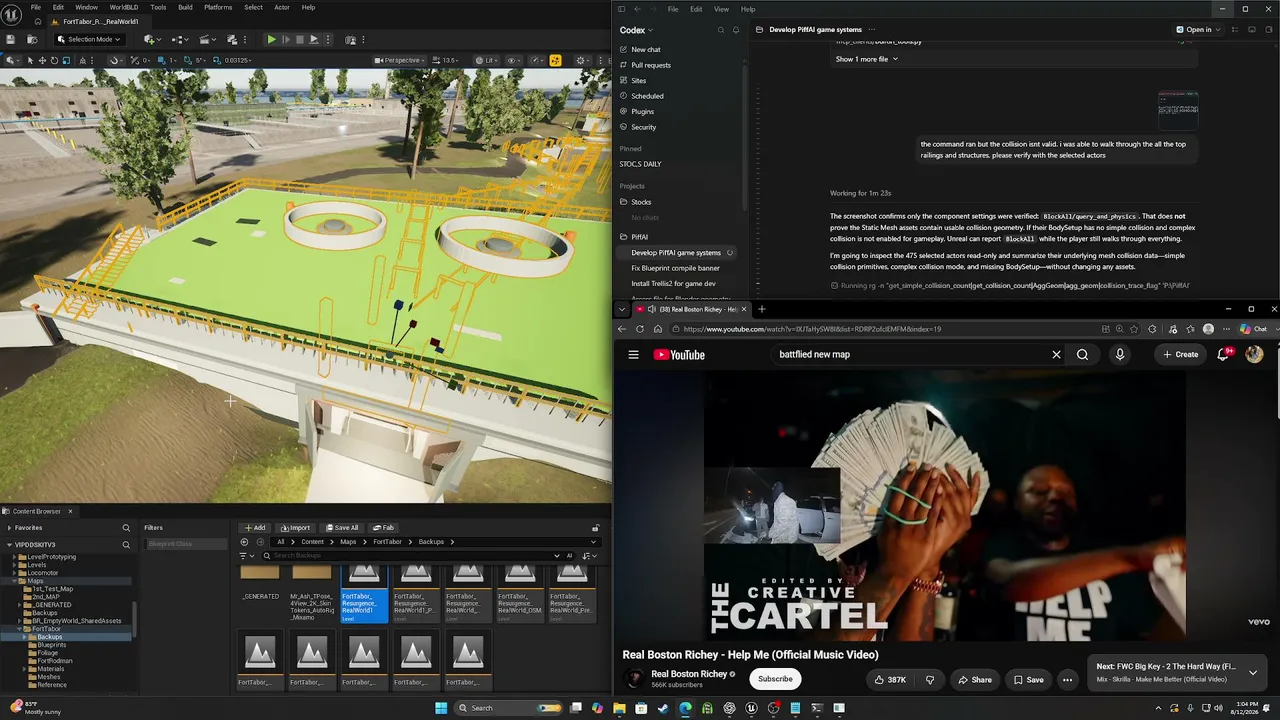Select the viewport Scale tool
1280x720 pixels.
click(x=66, y=60)
